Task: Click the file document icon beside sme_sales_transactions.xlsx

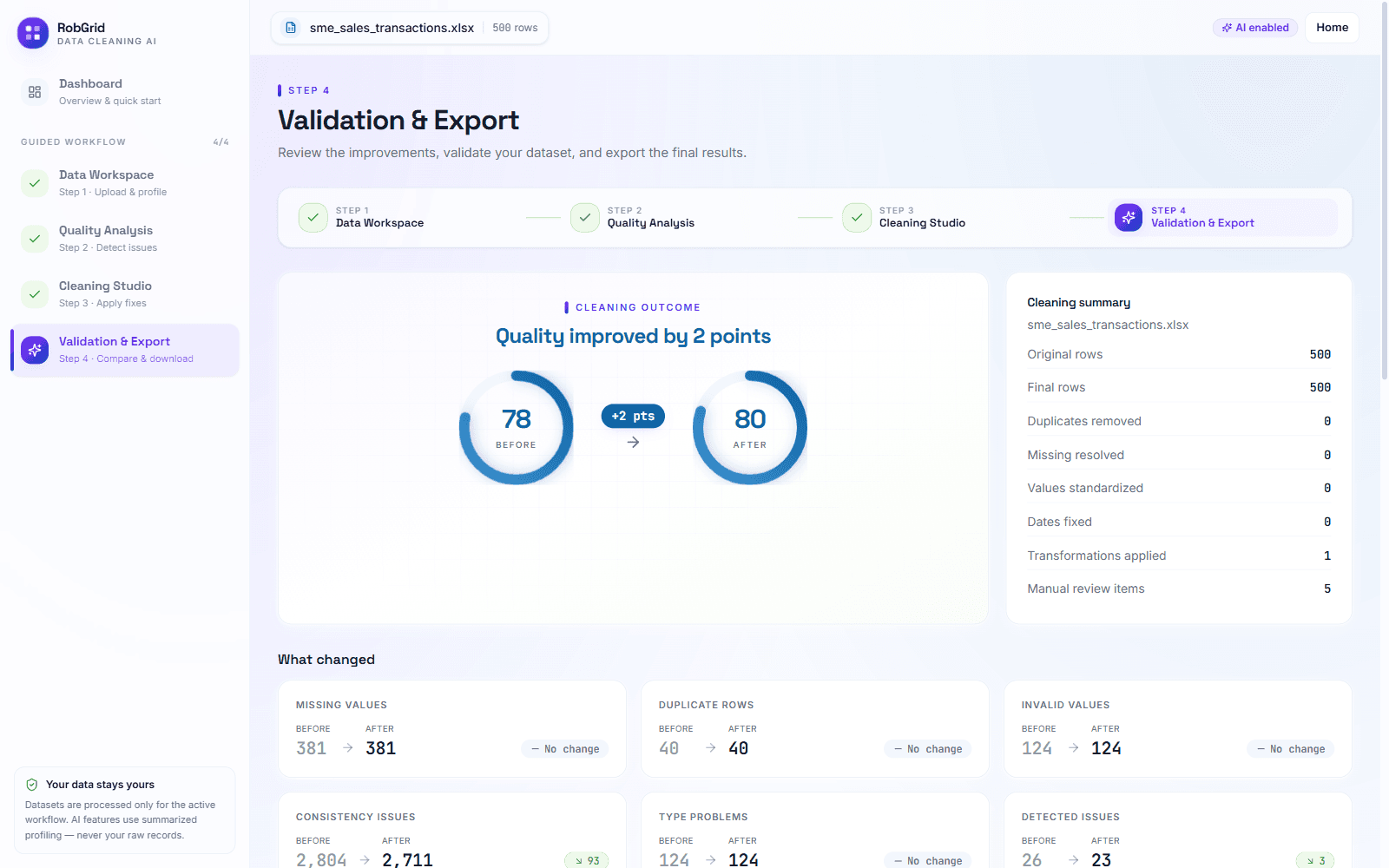Action: point(291,28)
